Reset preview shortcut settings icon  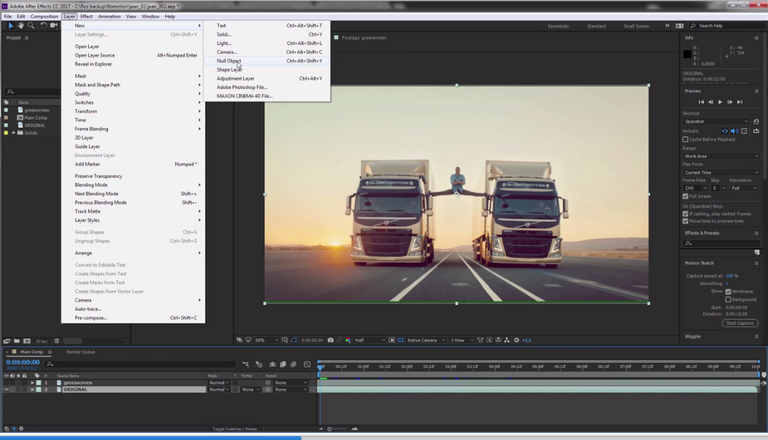click(756, 122)
